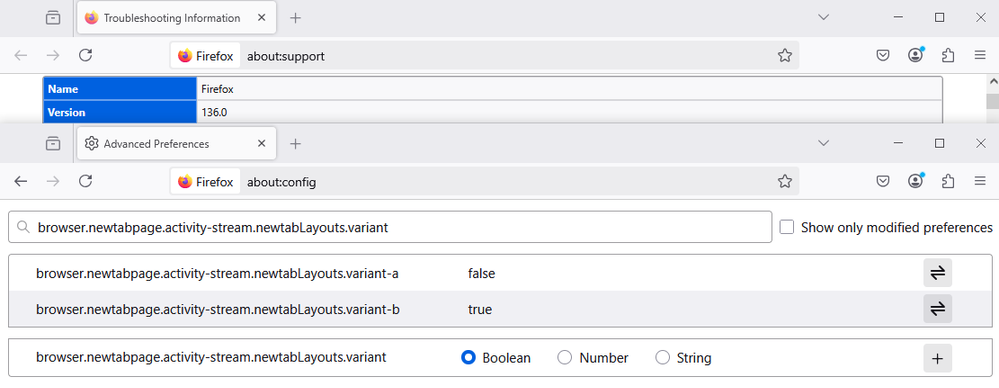Screen dimensions: 999x388
Task: Go back in the about:config window
Action: click(x=21, y=182)
